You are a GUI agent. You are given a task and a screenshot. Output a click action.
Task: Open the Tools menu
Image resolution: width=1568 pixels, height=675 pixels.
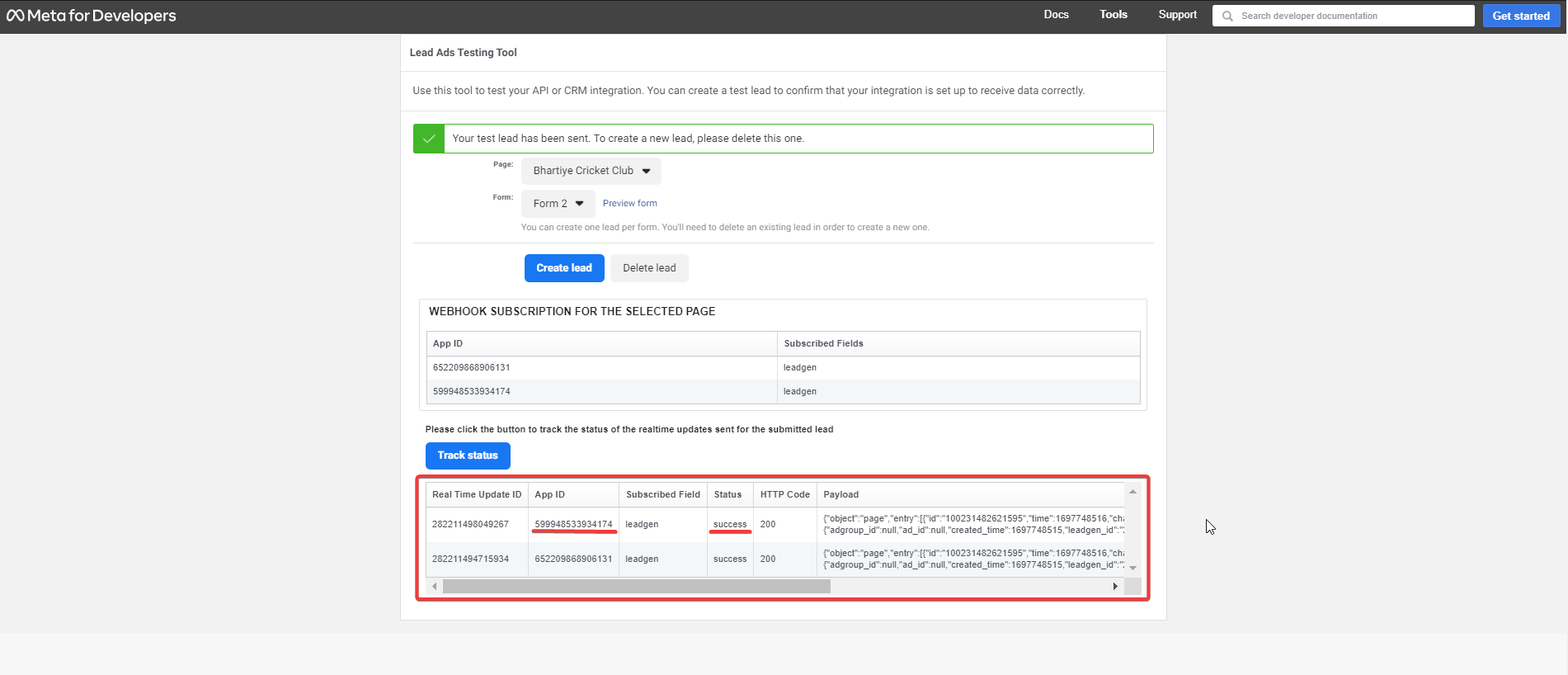(1113, 15)
